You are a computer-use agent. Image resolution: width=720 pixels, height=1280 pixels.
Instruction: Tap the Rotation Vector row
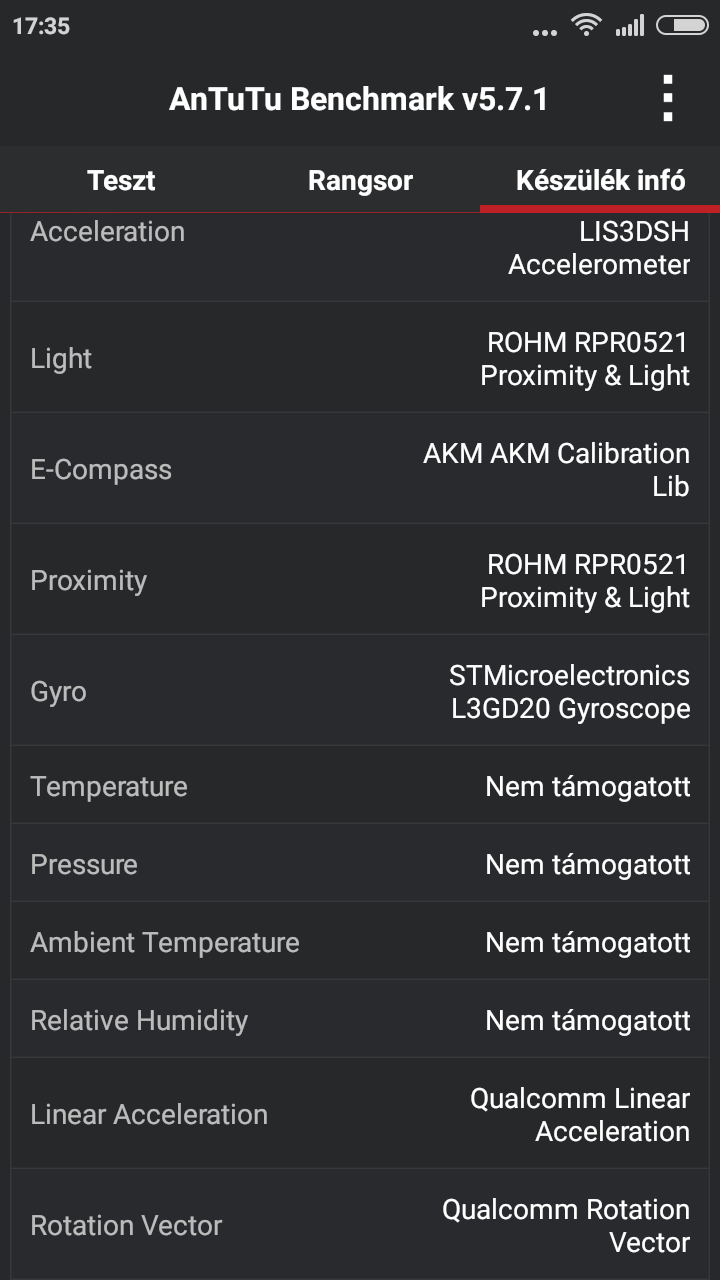click(x=360, y=1226)
